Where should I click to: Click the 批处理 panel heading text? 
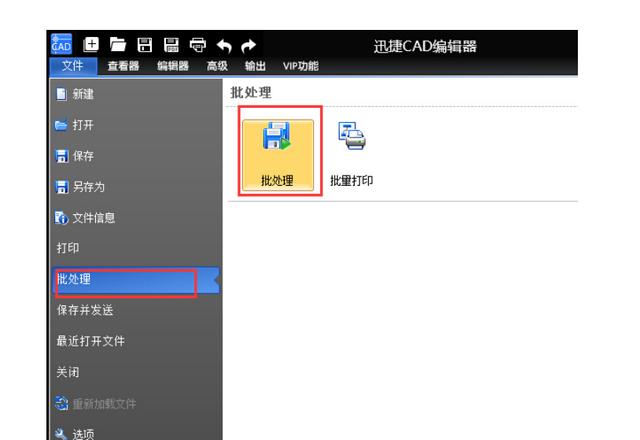(251, 93)
